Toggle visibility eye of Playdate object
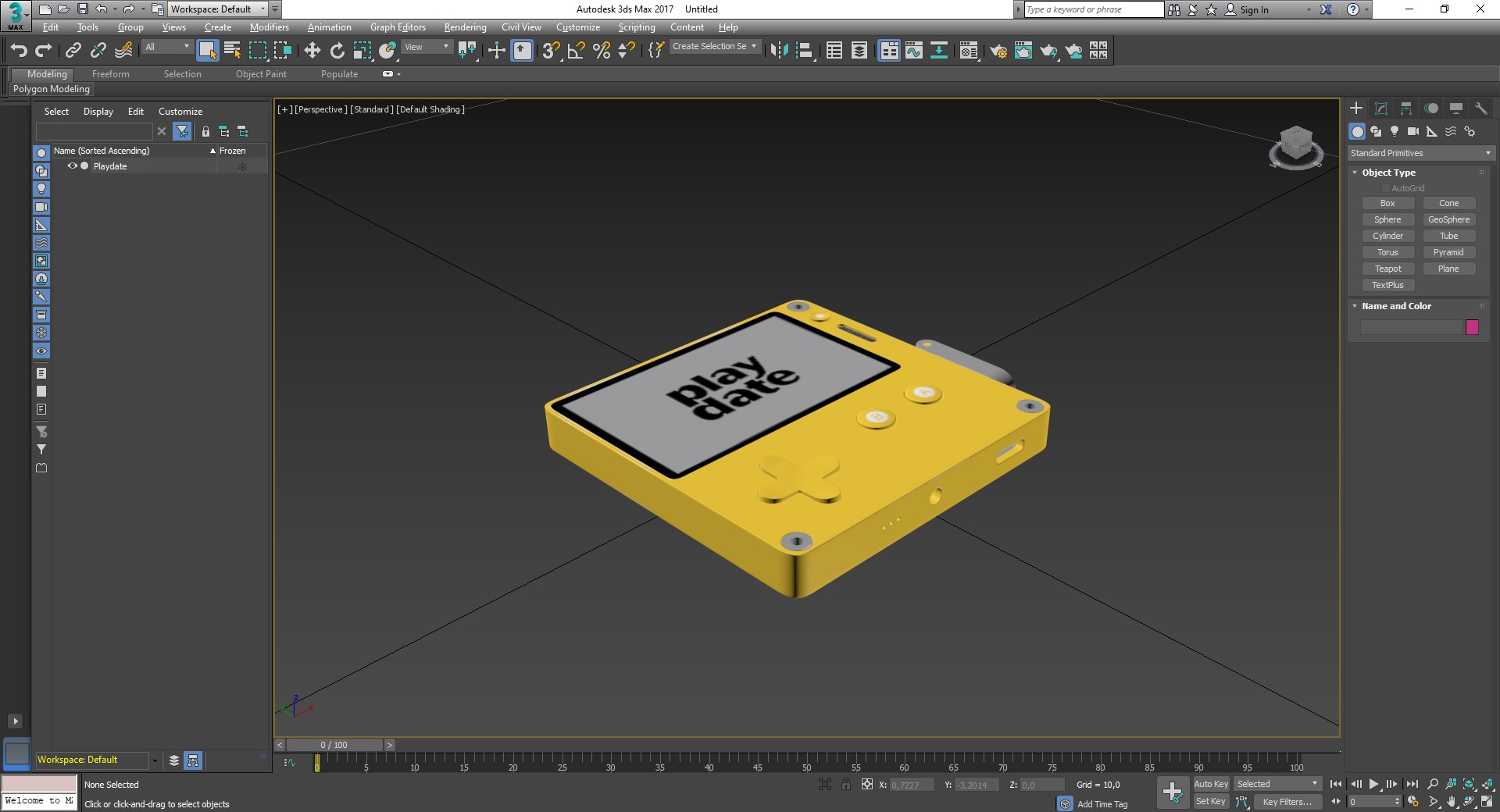1500x812 pixels. coord(73,166)
